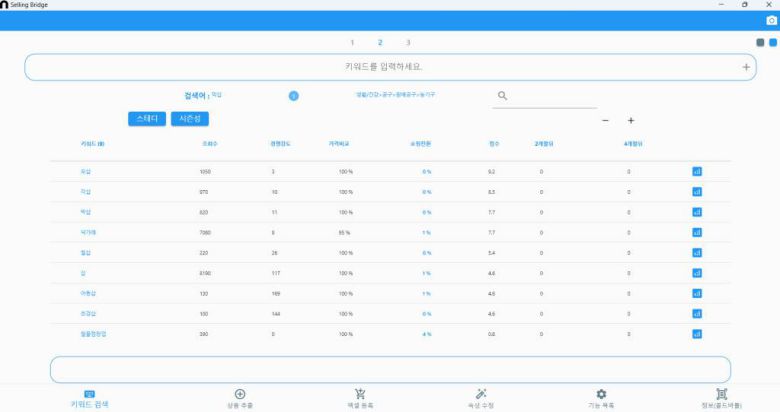This screenshot has width=780, height=412.
Task: Click the empty rounded box below table
Action: tap(390, 370)
